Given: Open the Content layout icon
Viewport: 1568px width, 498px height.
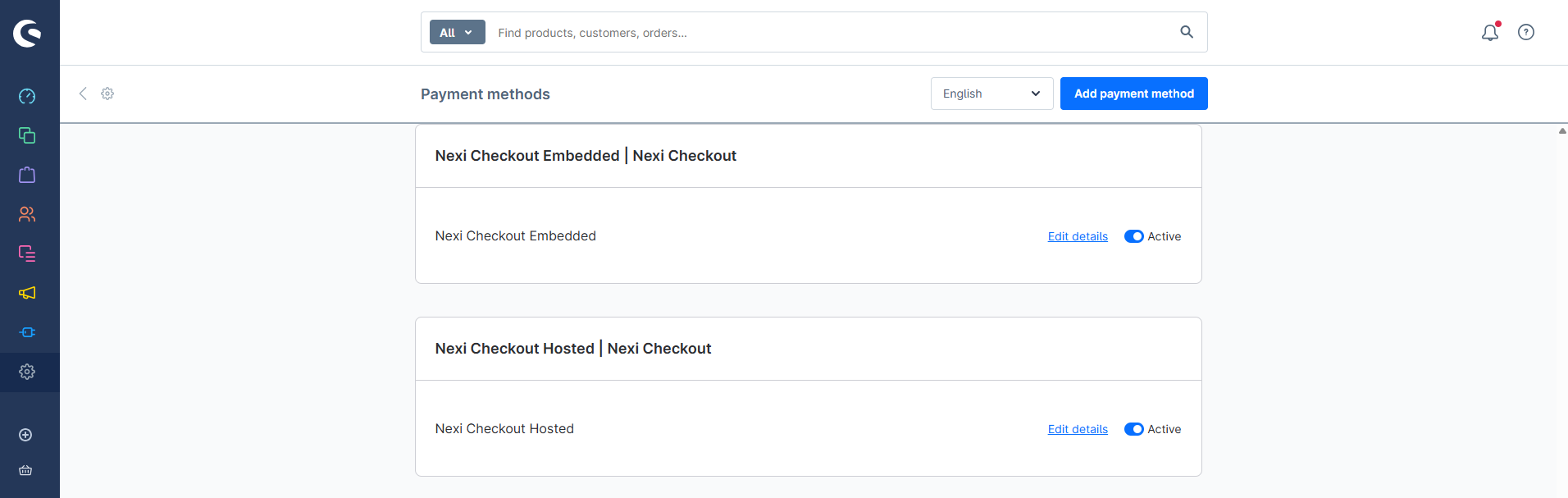Looking at the screenshot, I should [x=27, y=254].
